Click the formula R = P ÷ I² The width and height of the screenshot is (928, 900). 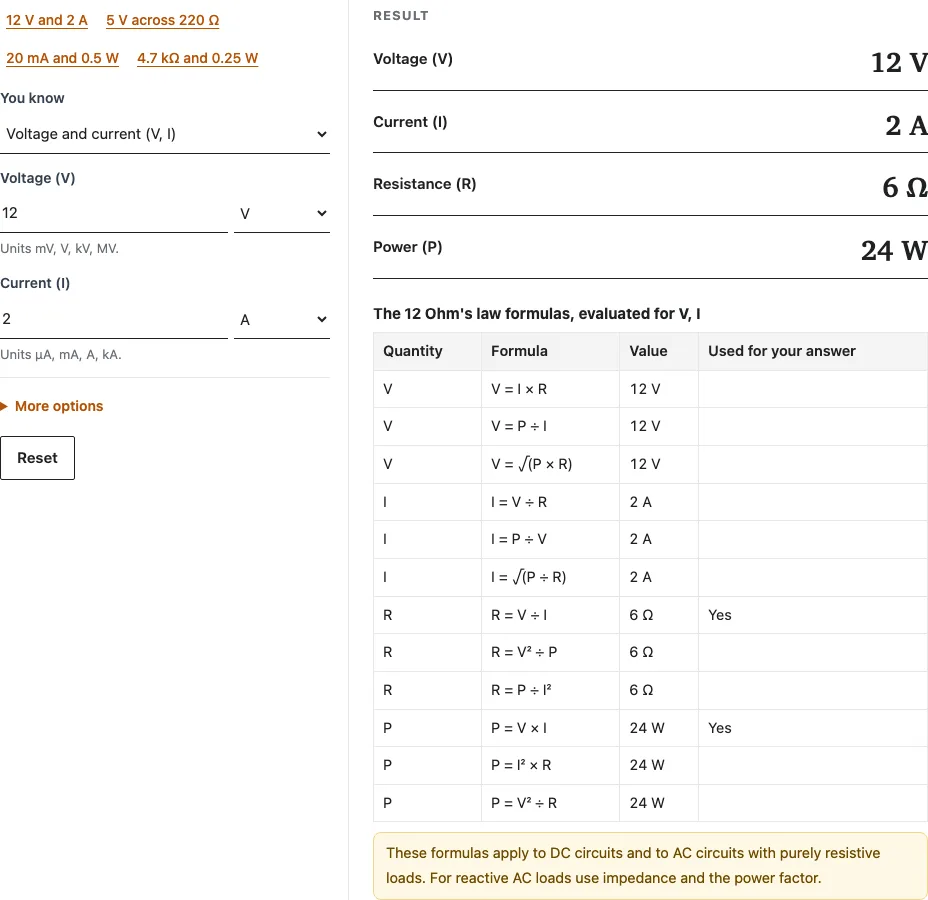point(521,690)
